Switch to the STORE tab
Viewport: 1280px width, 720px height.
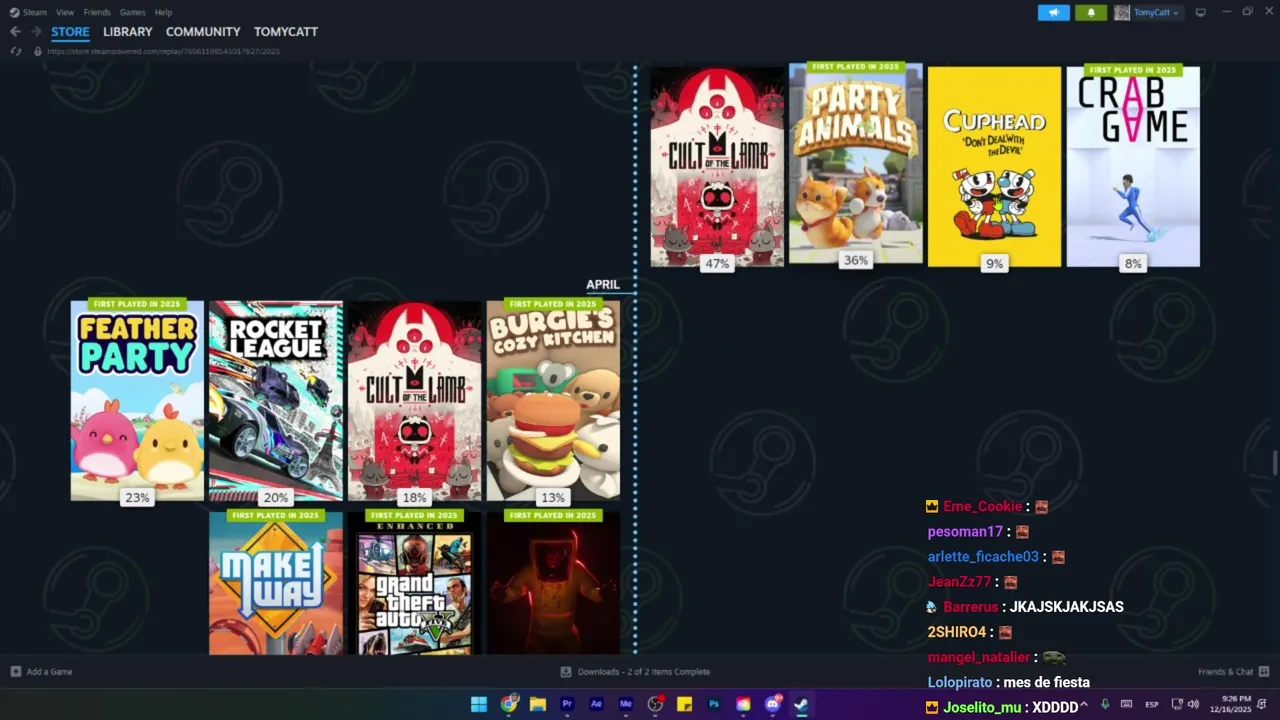pos(70,32)
